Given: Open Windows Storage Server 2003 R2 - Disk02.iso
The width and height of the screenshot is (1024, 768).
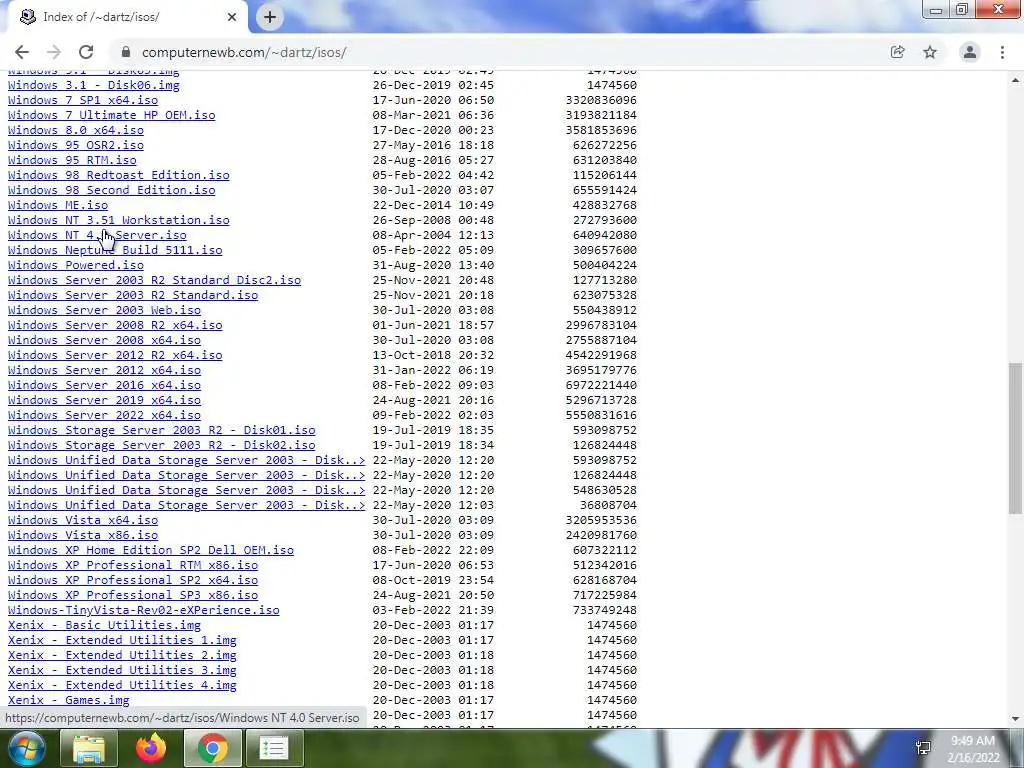Looking at the screenshot, I should coord(161,445).
